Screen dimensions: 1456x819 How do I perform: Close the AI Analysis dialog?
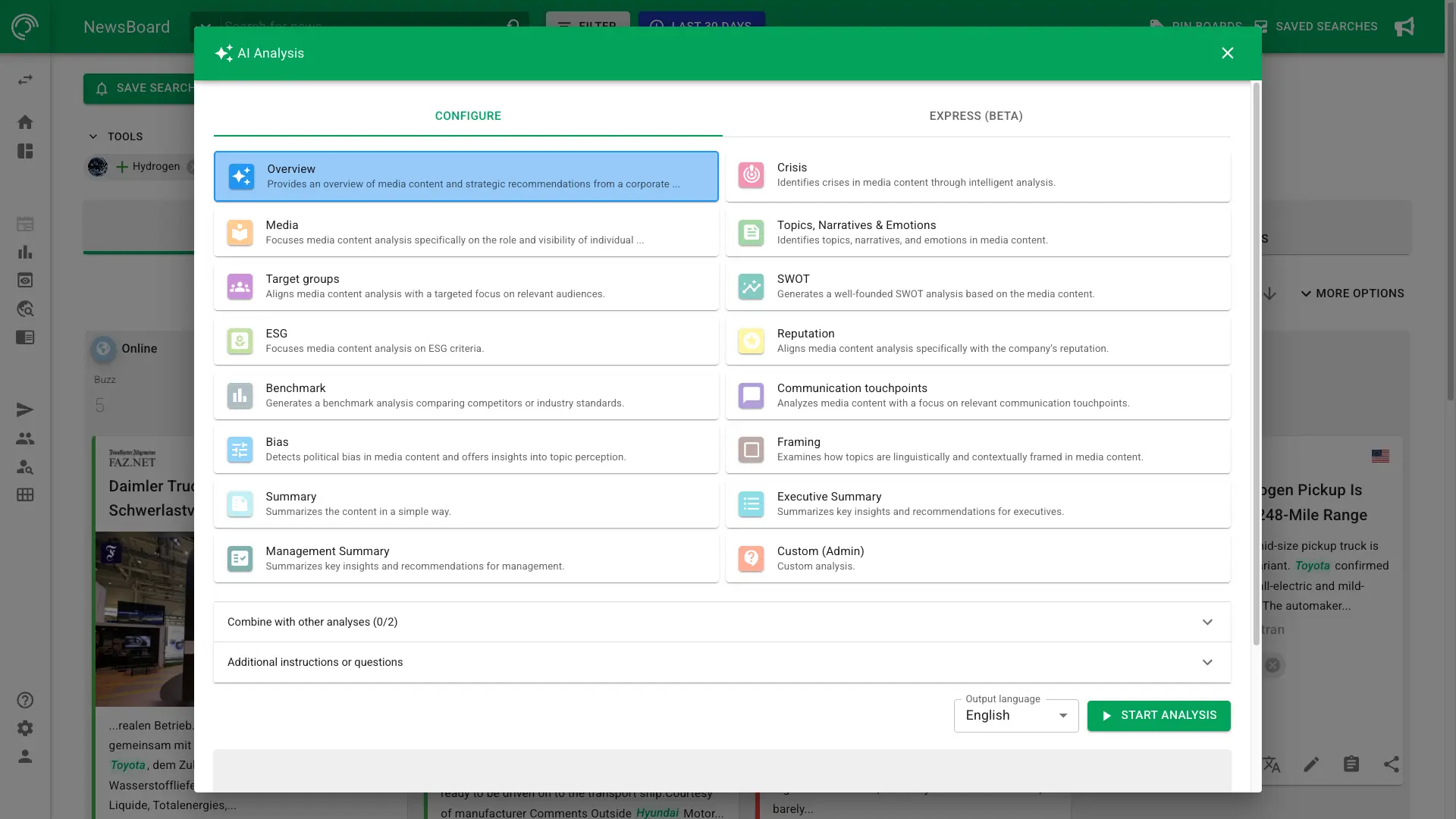pyautogui.click(x=1228, y=53)
